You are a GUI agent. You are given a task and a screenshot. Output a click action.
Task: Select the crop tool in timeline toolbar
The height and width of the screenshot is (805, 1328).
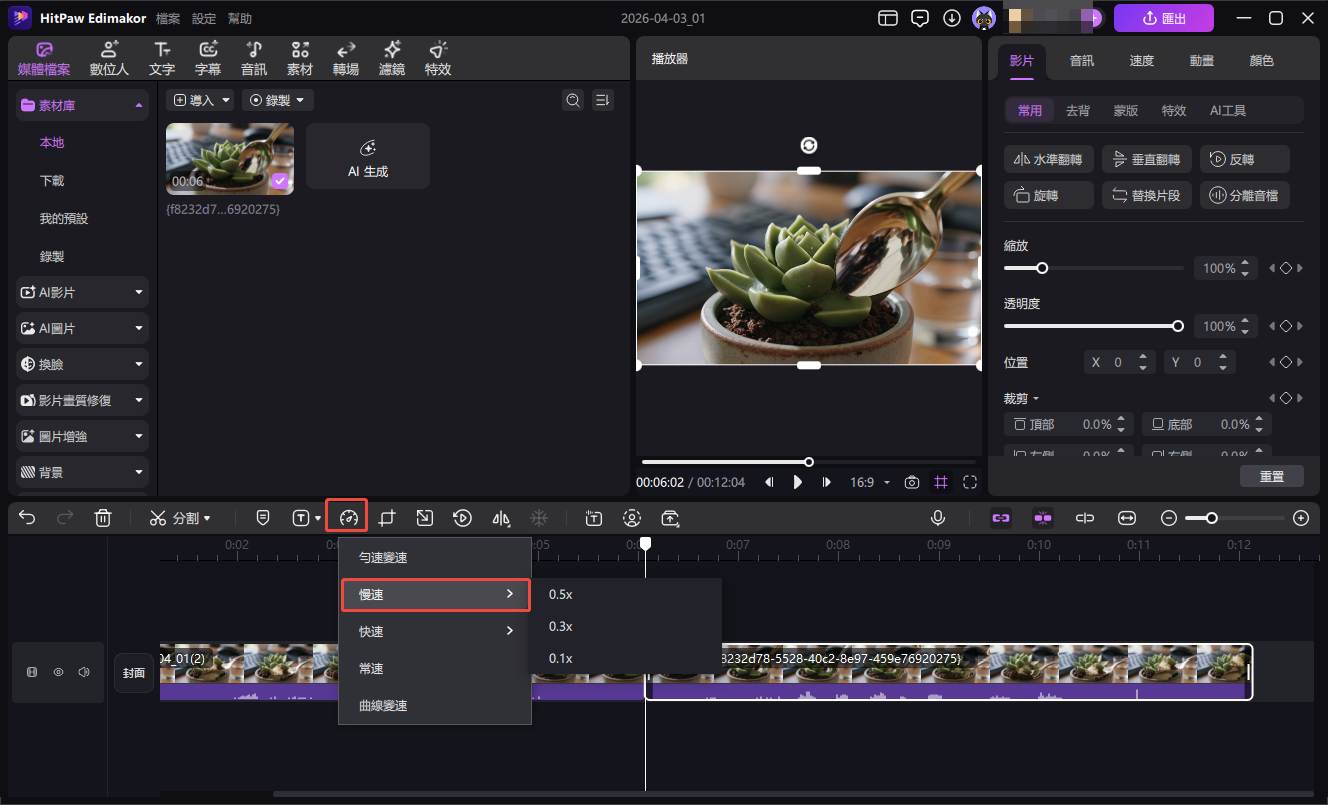coord(387,518)
